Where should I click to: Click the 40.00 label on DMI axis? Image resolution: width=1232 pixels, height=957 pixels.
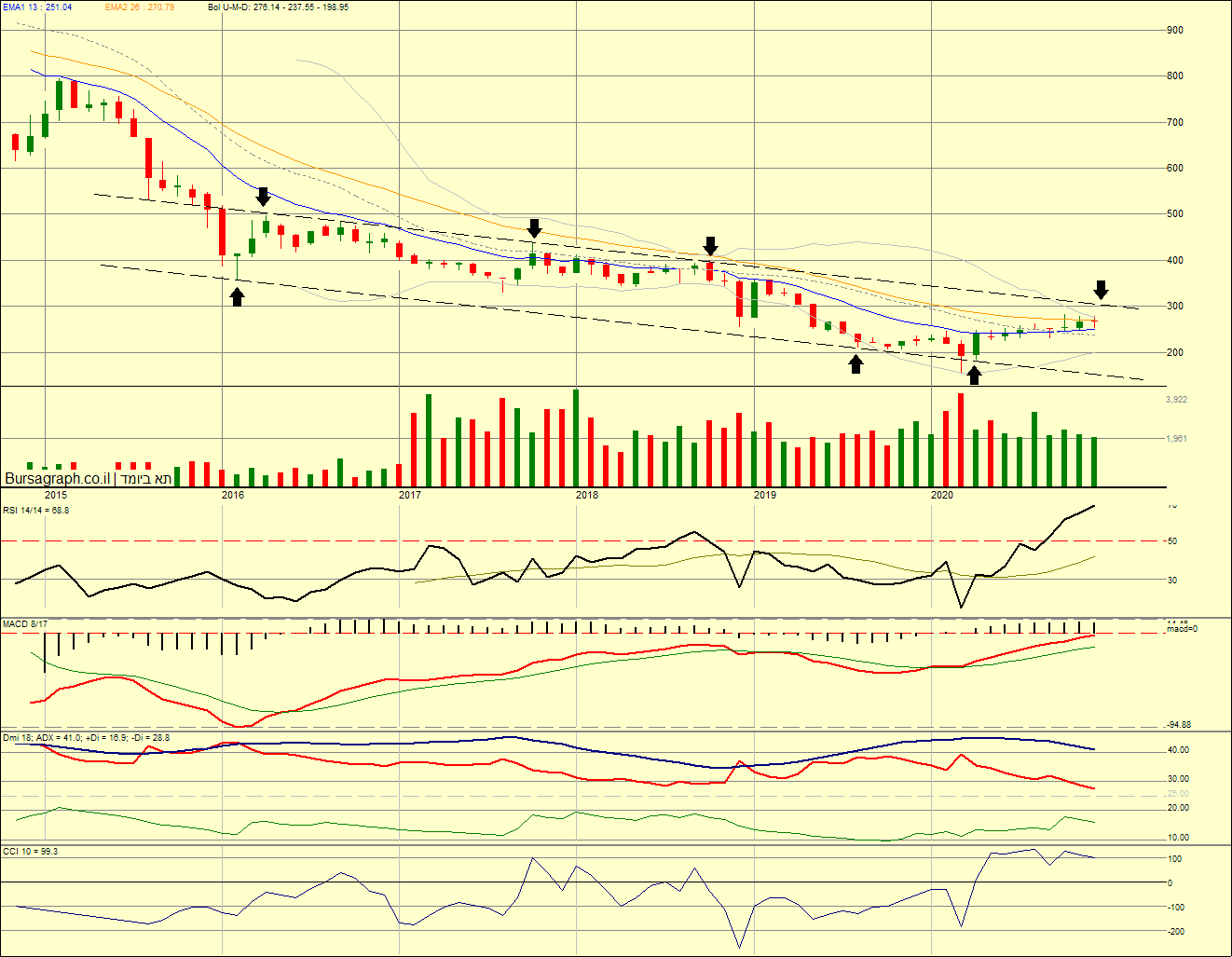point(1178,750)
